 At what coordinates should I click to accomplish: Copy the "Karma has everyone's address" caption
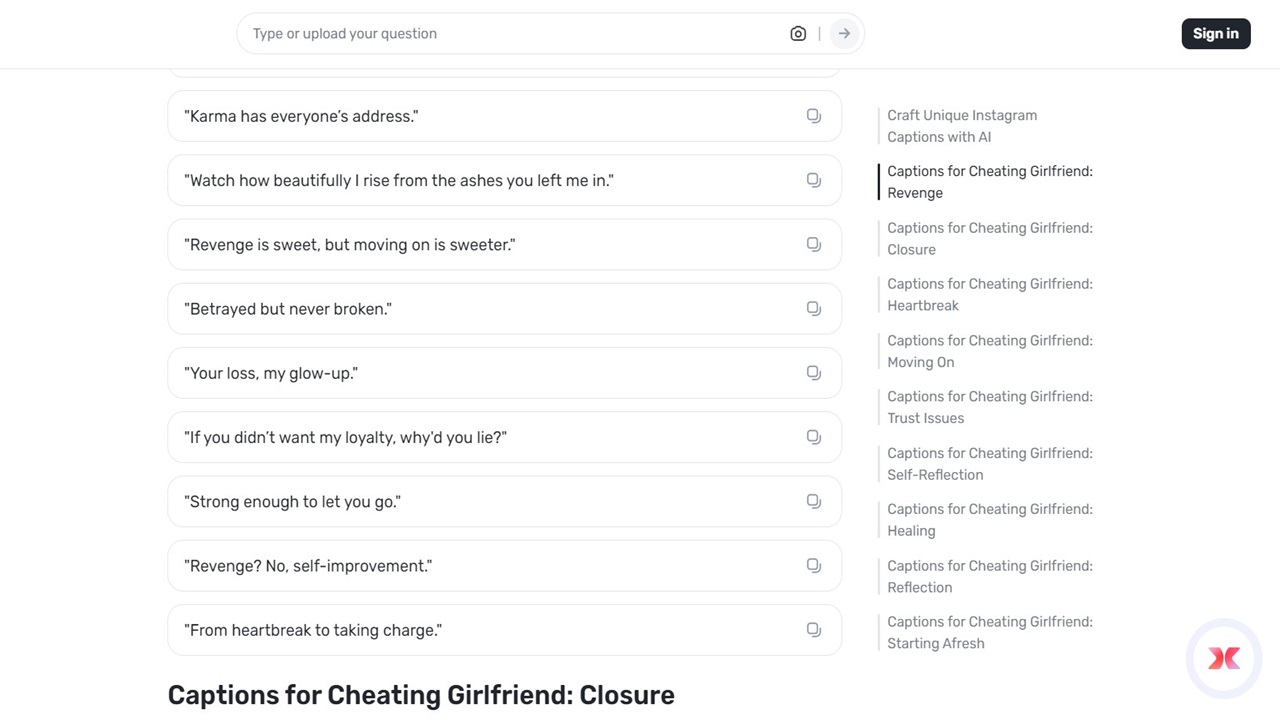814,116
